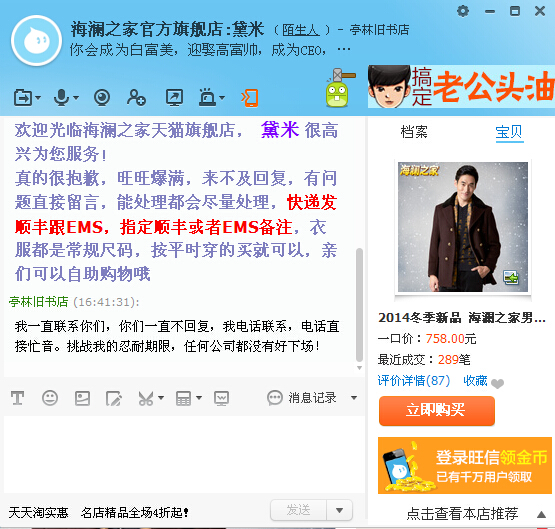Open the 消息记录 dropdown arrow

pyautogui.click(x=354, y=398)
